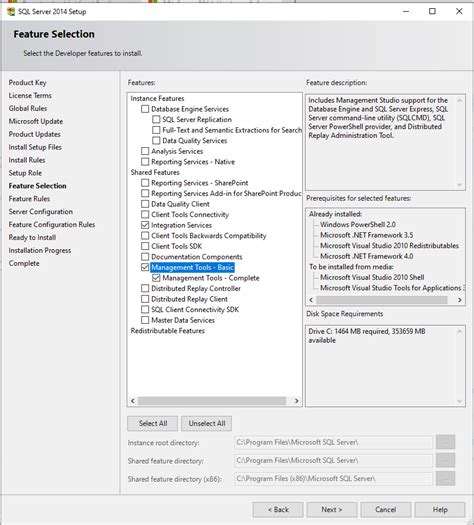
Task: Click the Shared feature directory (x86) field
Action: click(333, 479)
